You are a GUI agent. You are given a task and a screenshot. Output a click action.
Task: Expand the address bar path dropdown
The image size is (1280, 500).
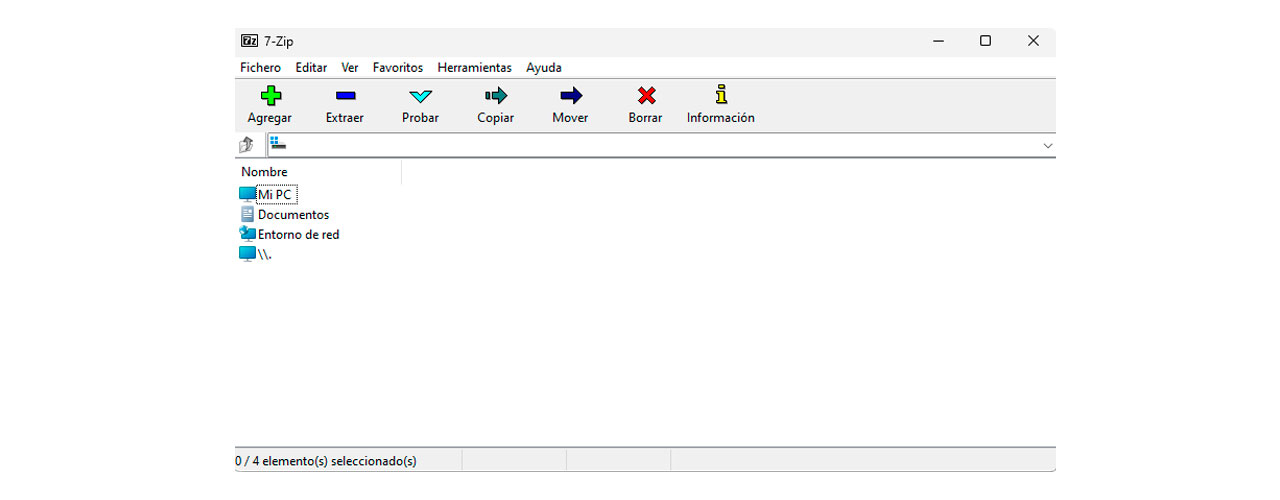tap(1047, 146)
